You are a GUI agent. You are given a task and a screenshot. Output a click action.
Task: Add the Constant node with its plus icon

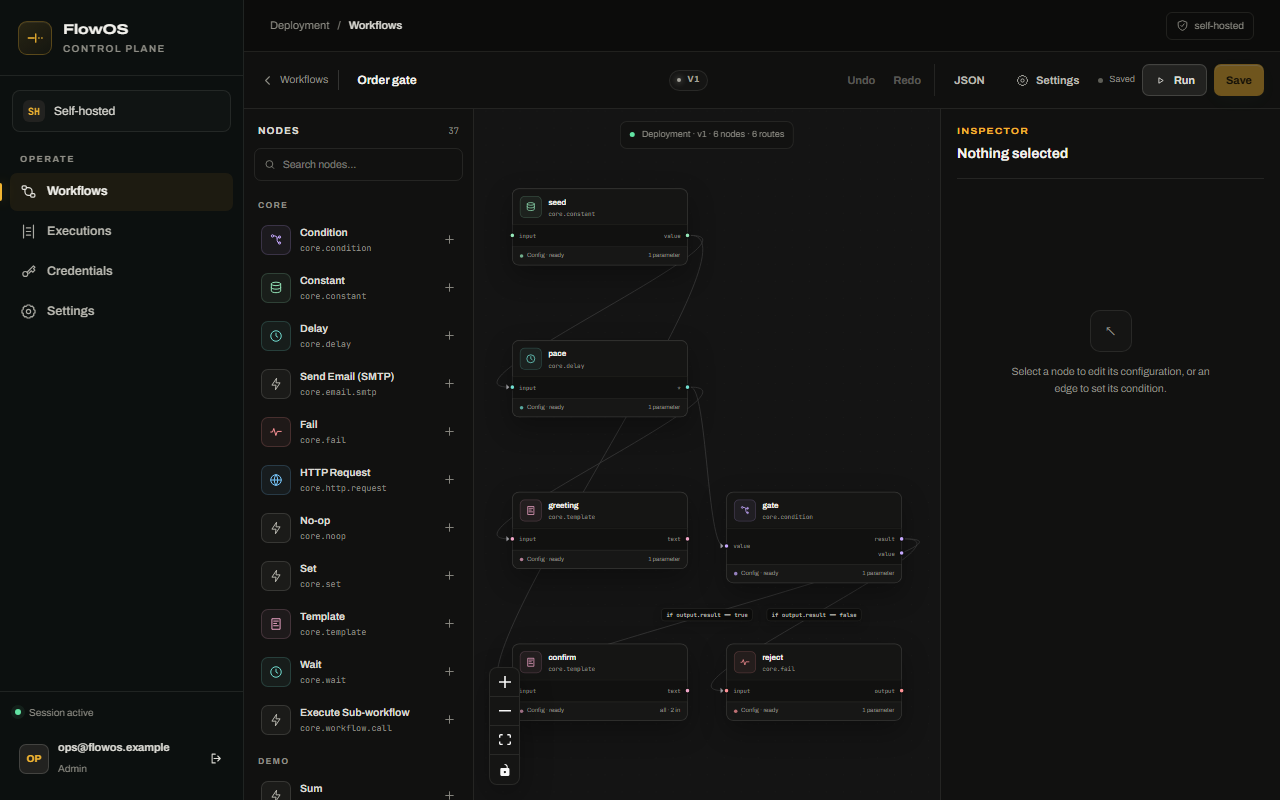click(450, 288)
